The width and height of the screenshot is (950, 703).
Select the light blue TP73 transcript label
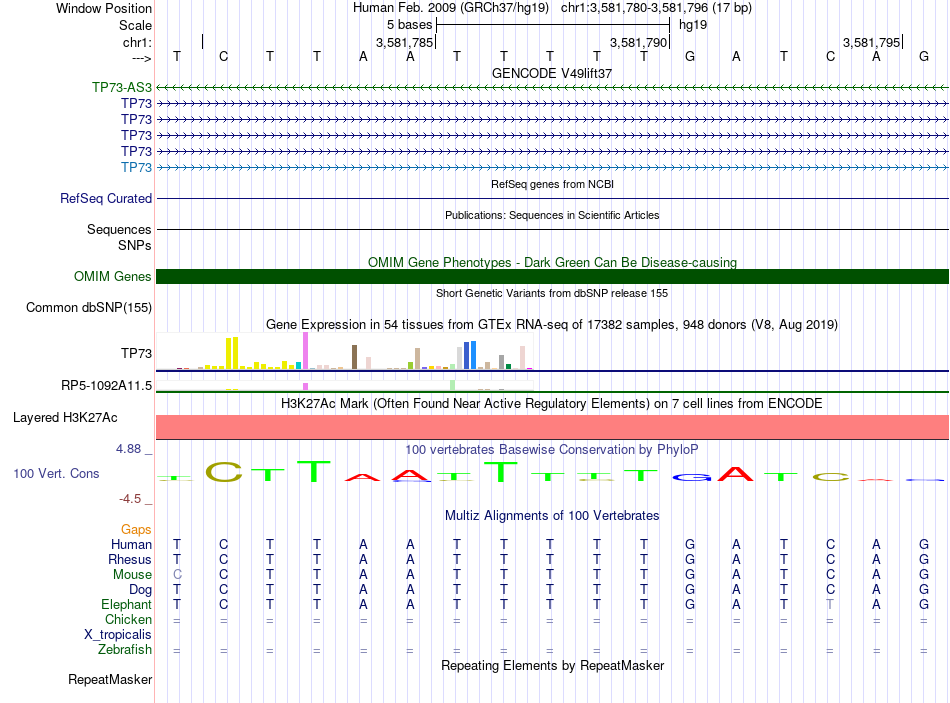click(x=136, y=167)
